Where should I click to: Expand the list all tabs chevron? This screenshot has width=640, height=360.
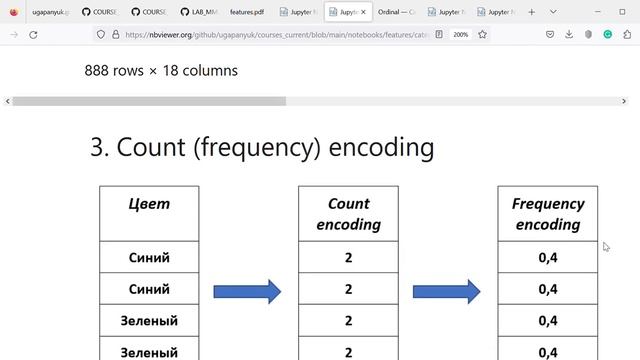pyautogui.click(x=553, y=12)
